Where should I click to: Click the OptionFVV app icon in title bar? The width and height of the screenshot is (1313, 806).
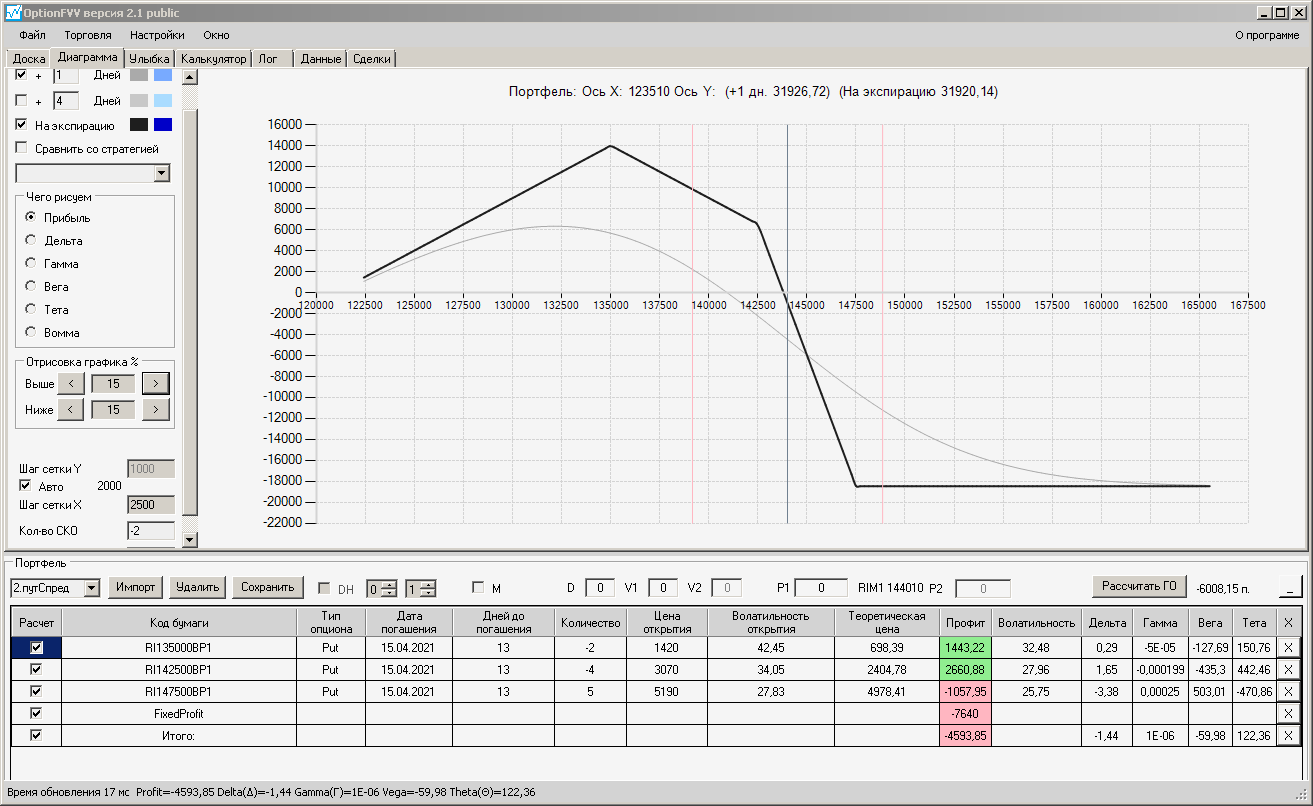coord(13,13)
